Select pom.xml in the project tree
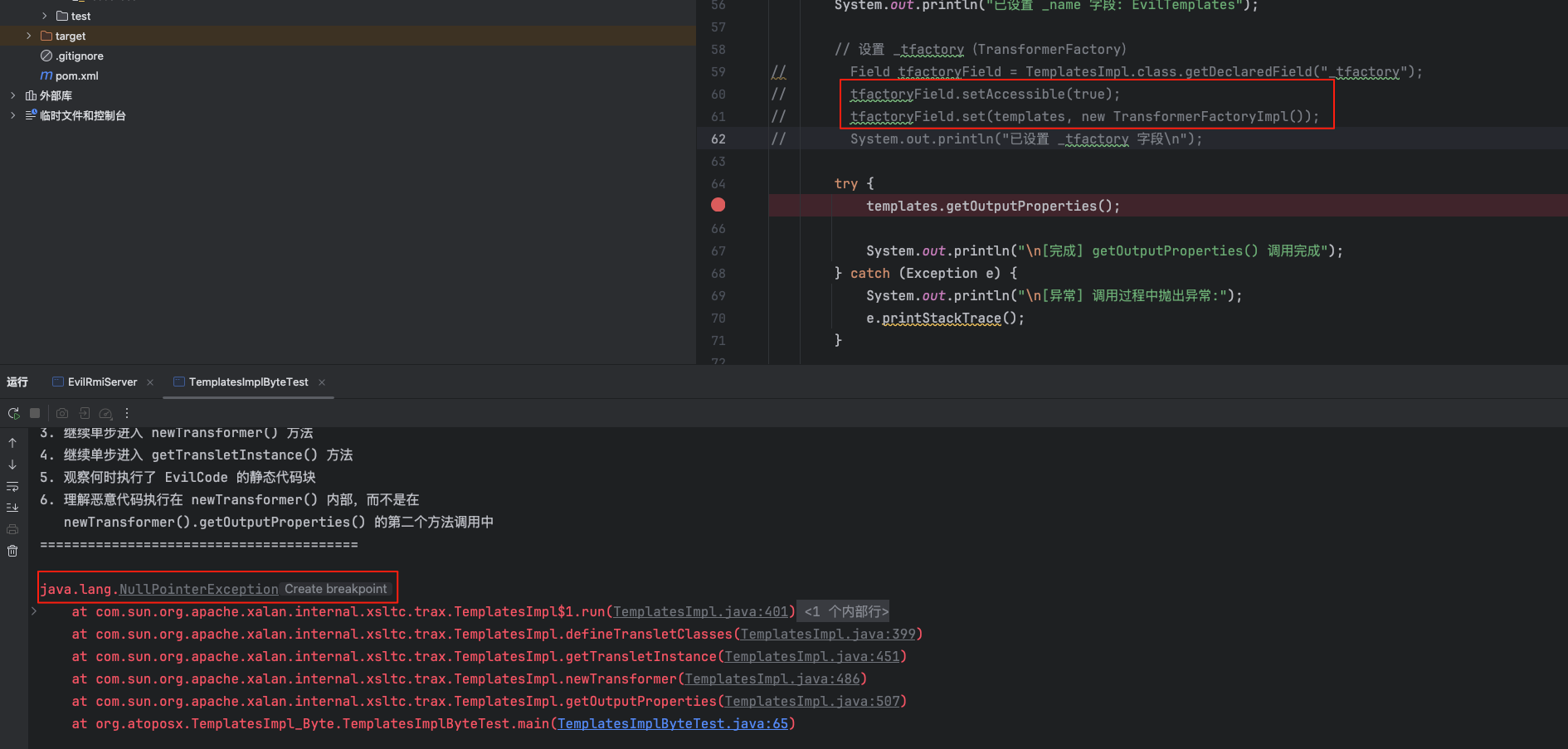This screenshot has height=749, width=1568. tap(76, 75)
